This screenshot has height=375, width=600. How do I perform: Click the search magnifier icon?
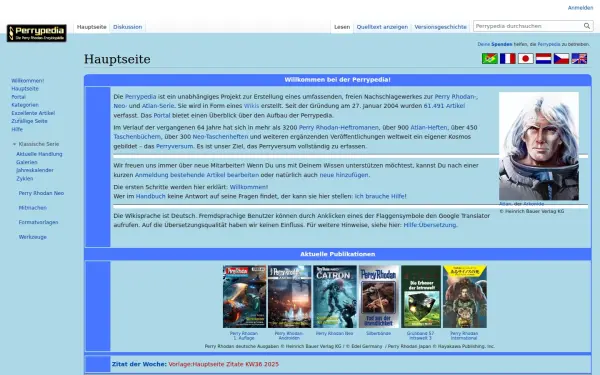pos(587,26)
